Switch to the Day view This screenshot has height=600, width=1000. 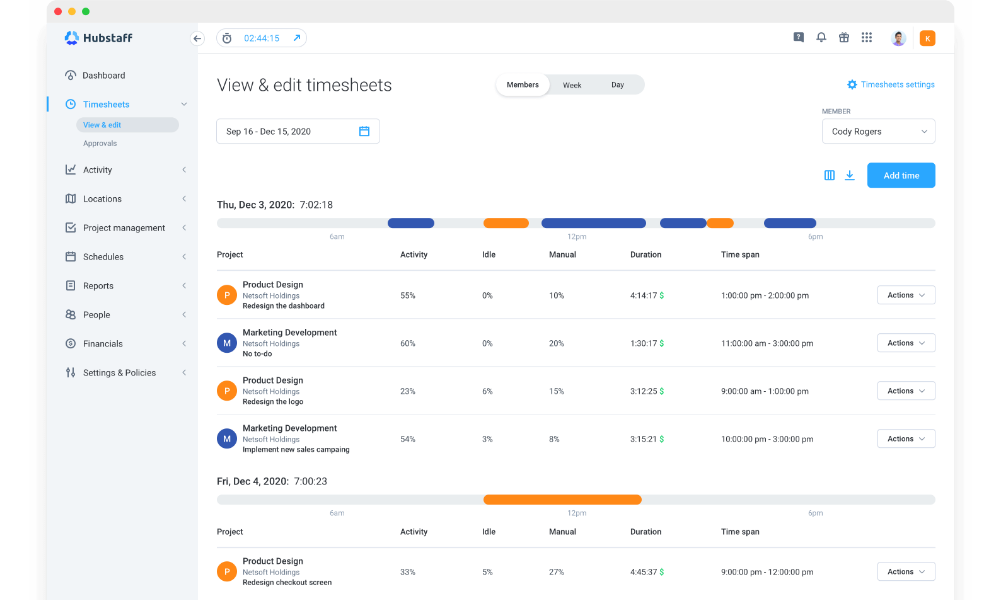click(x=617, y=85)
